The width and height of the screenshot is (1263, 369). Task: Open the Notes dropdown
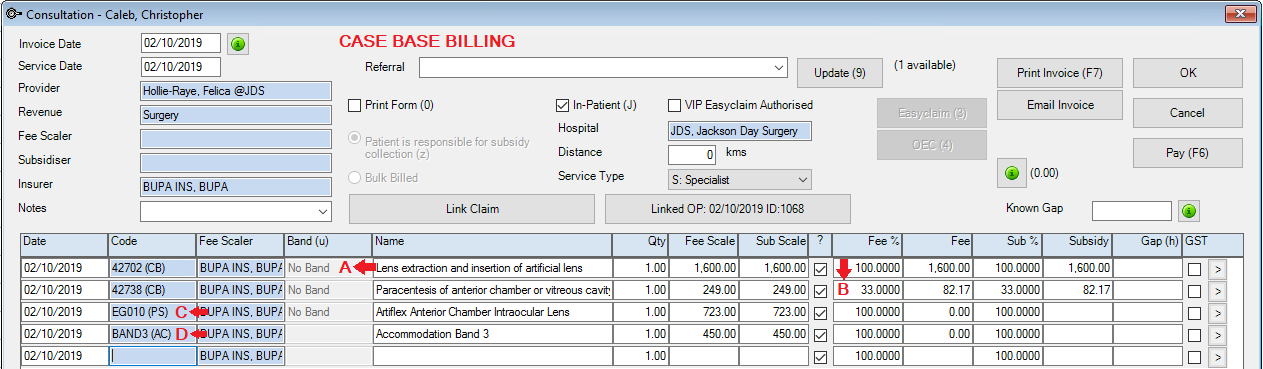[322, 212]
